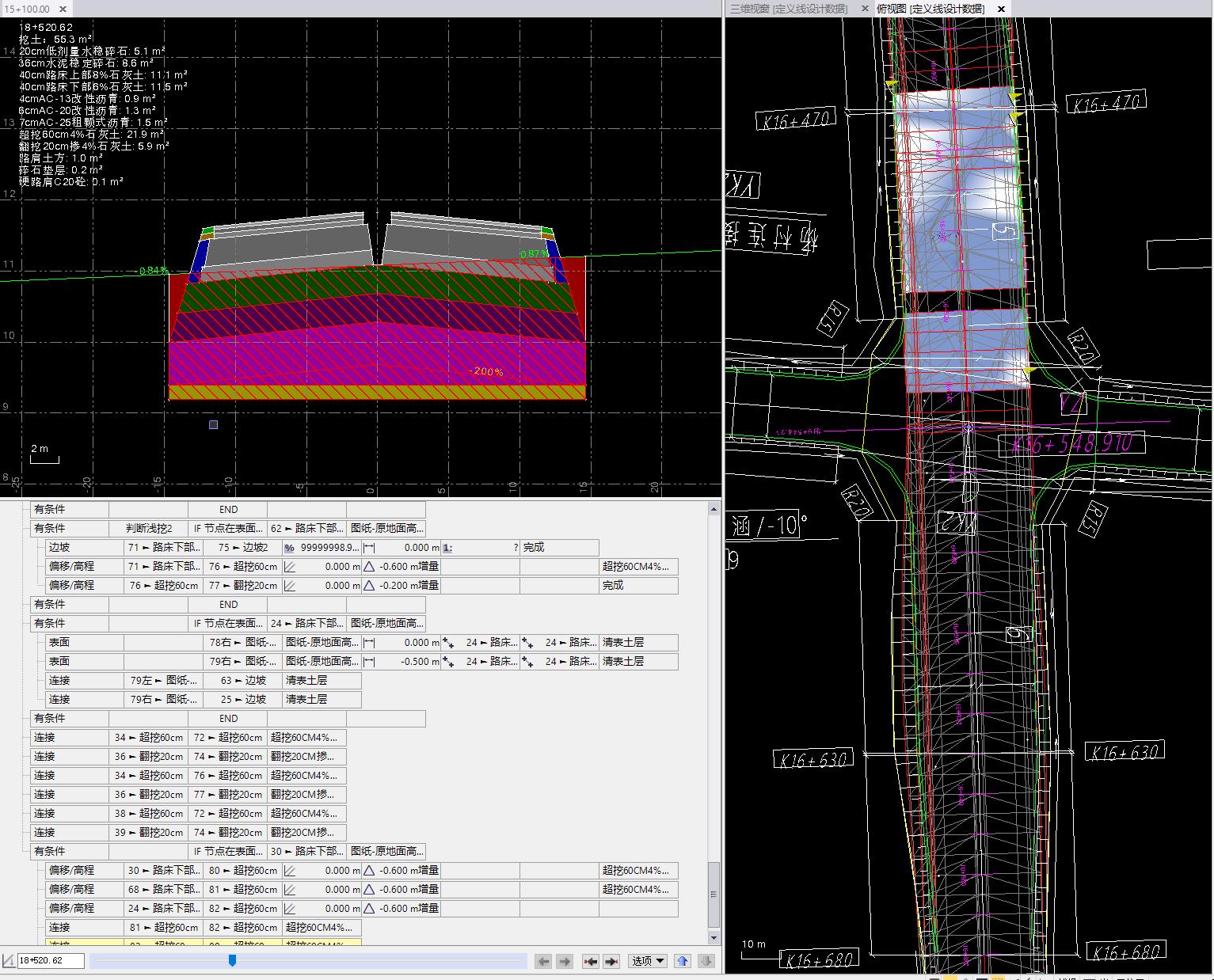The width and height of the screenshot is (1214, 980).
Task: Click the percent slope icon in 边坡 row
Action: (x=289, y=548)
